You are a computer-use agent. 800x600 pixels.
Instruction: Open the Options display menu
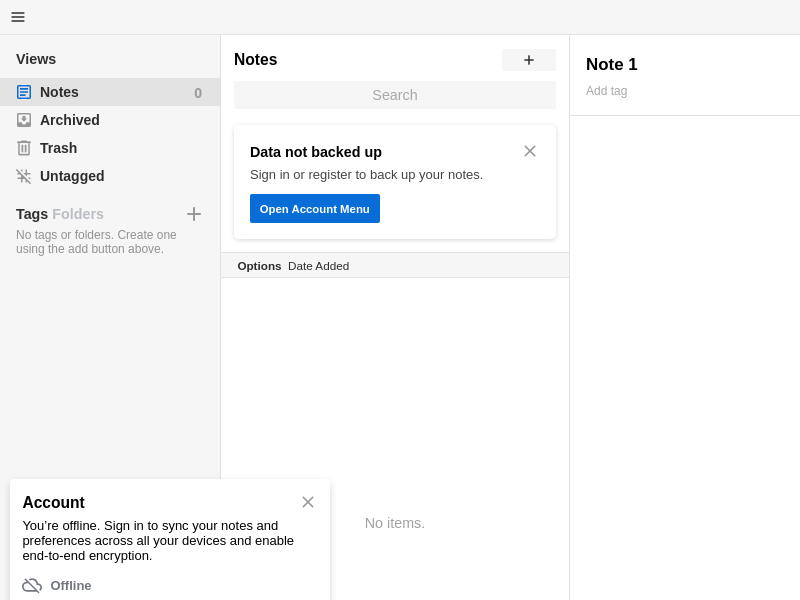(259, 266)
